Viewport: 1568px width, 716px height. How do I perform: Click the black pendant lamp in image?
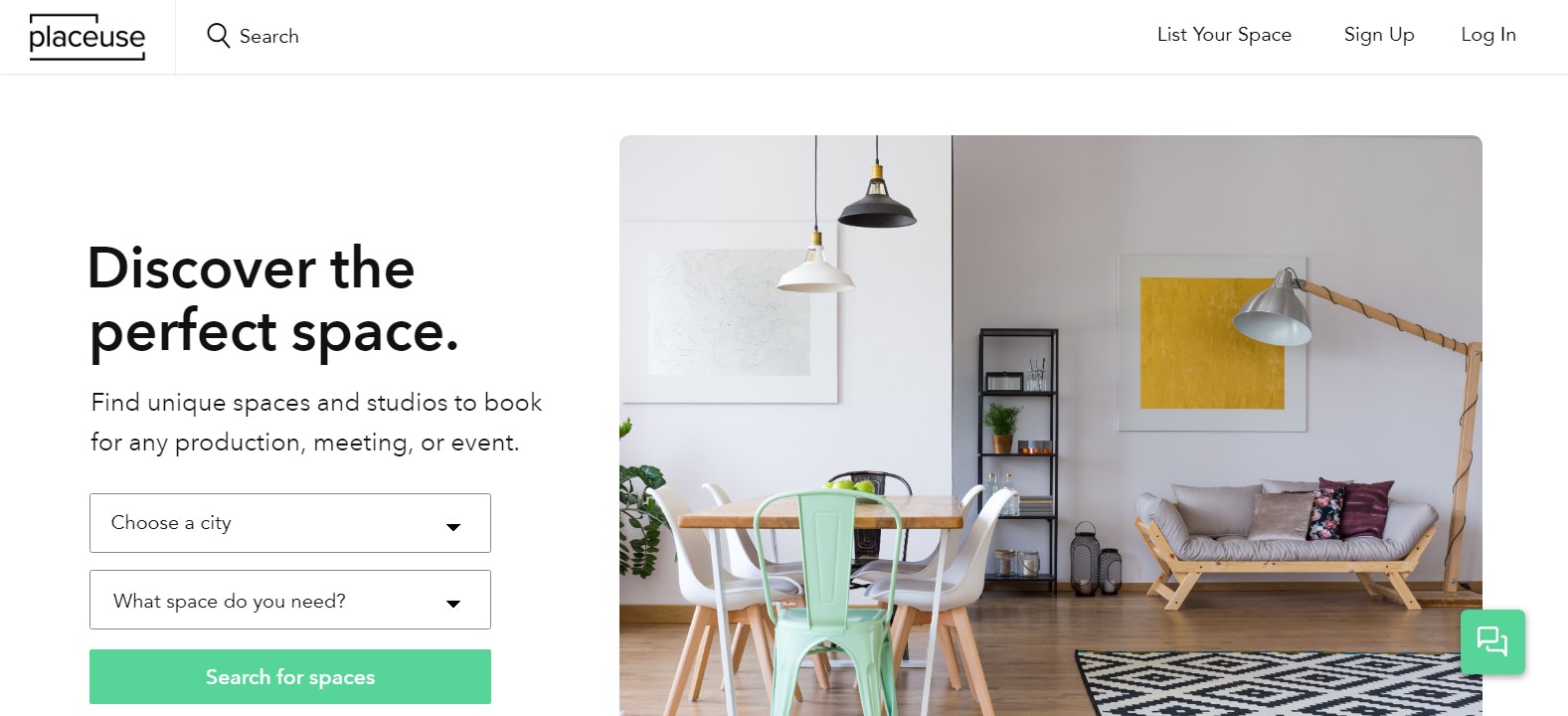[x=876, y=199]
